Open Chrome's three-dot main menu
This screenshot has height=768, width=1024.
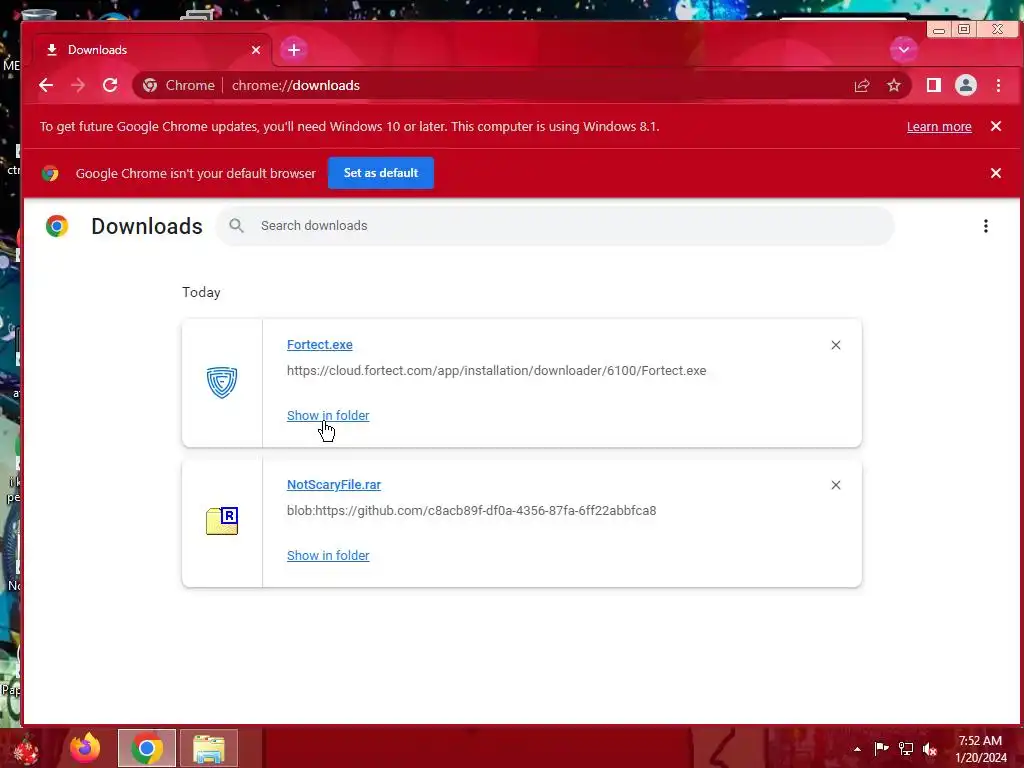coord(998,86)
